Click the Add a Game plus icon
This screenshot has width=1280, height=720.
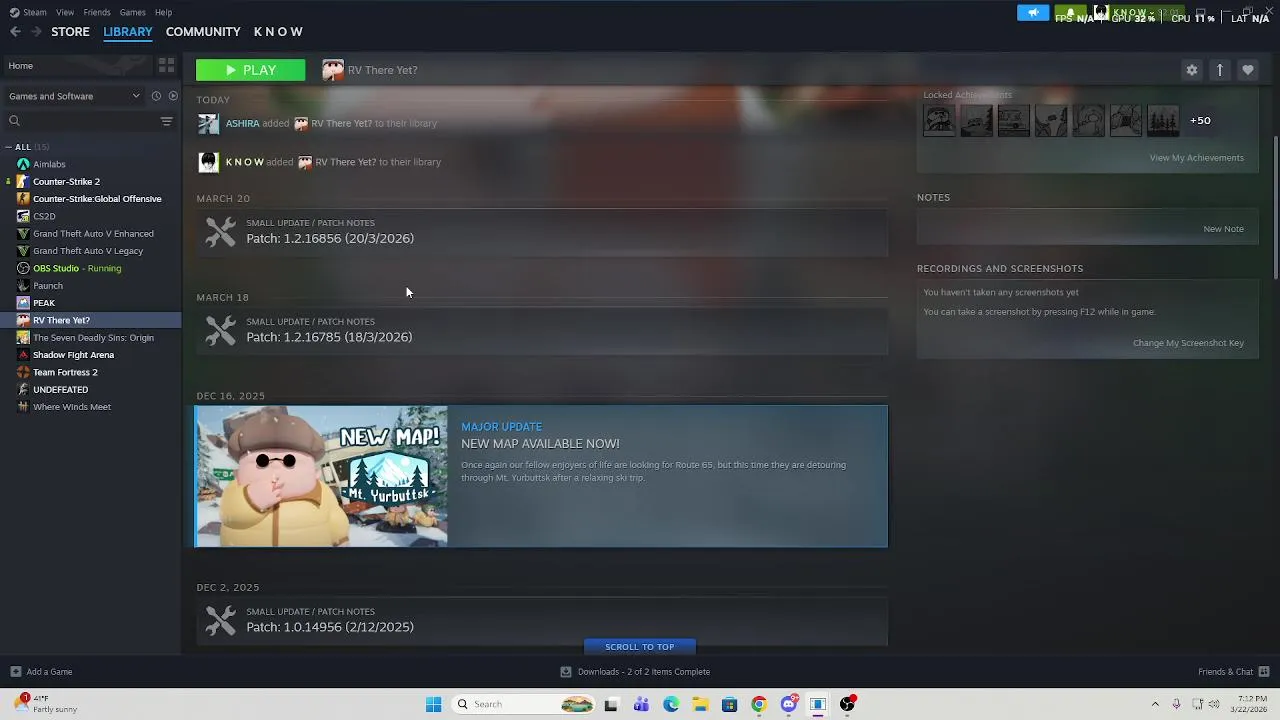[15, 672]
